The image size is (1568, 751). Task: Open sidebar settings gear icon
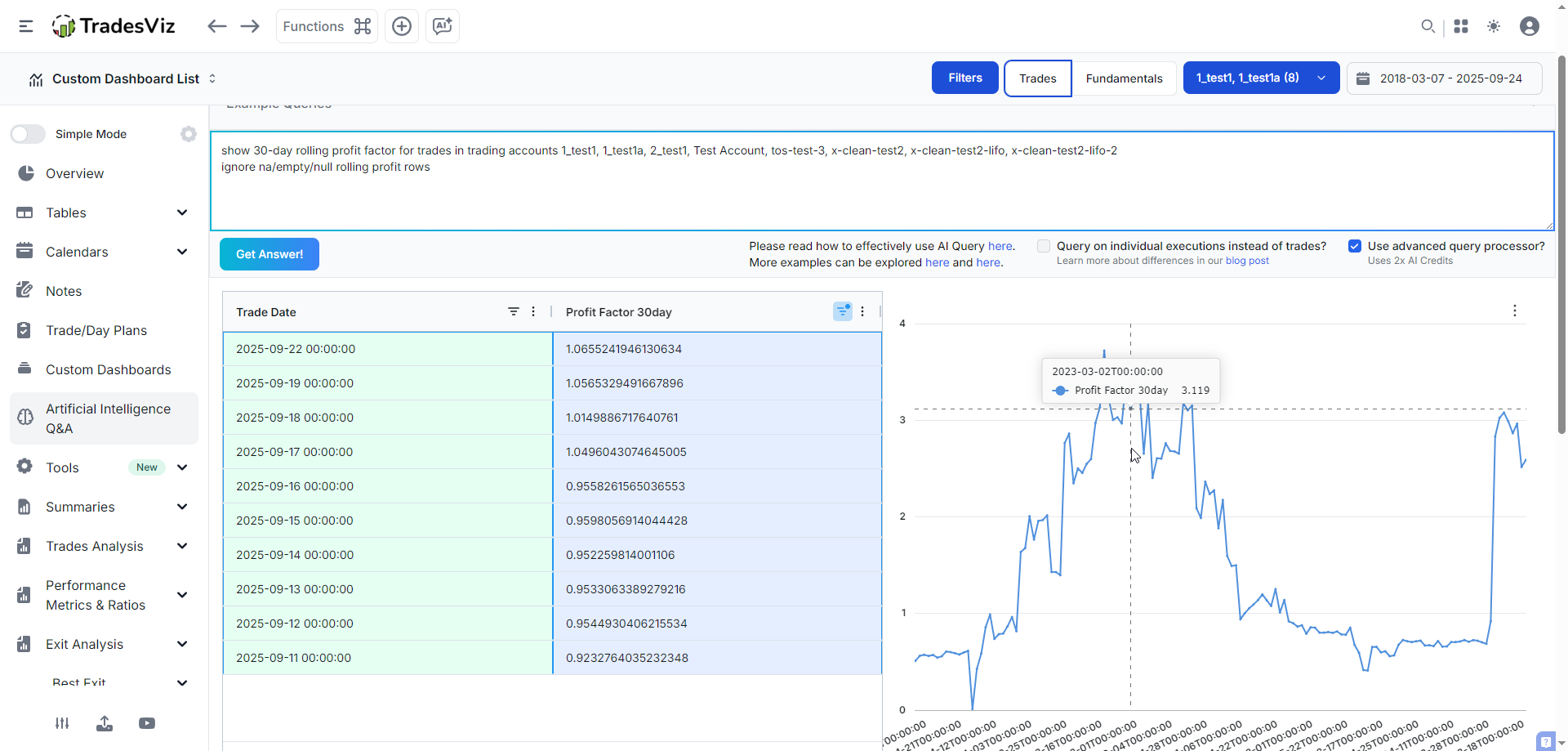pyautogui.click(x=189, y=134)
